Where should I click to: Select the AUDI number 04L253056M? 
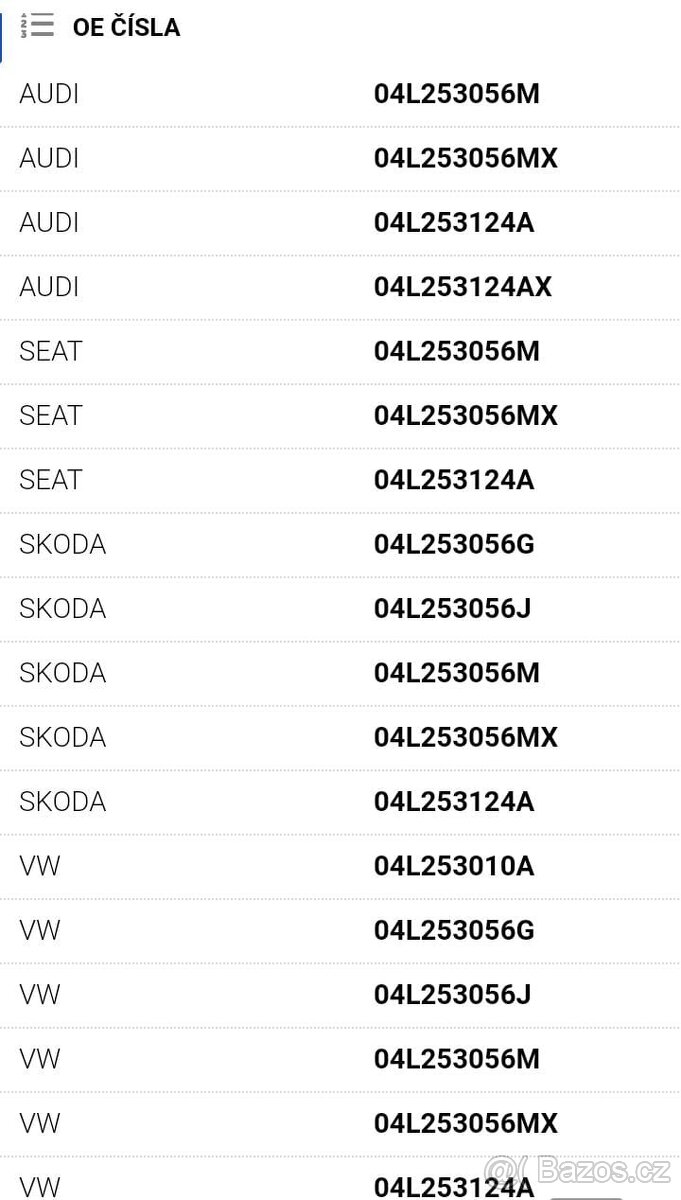click(456, 94)
